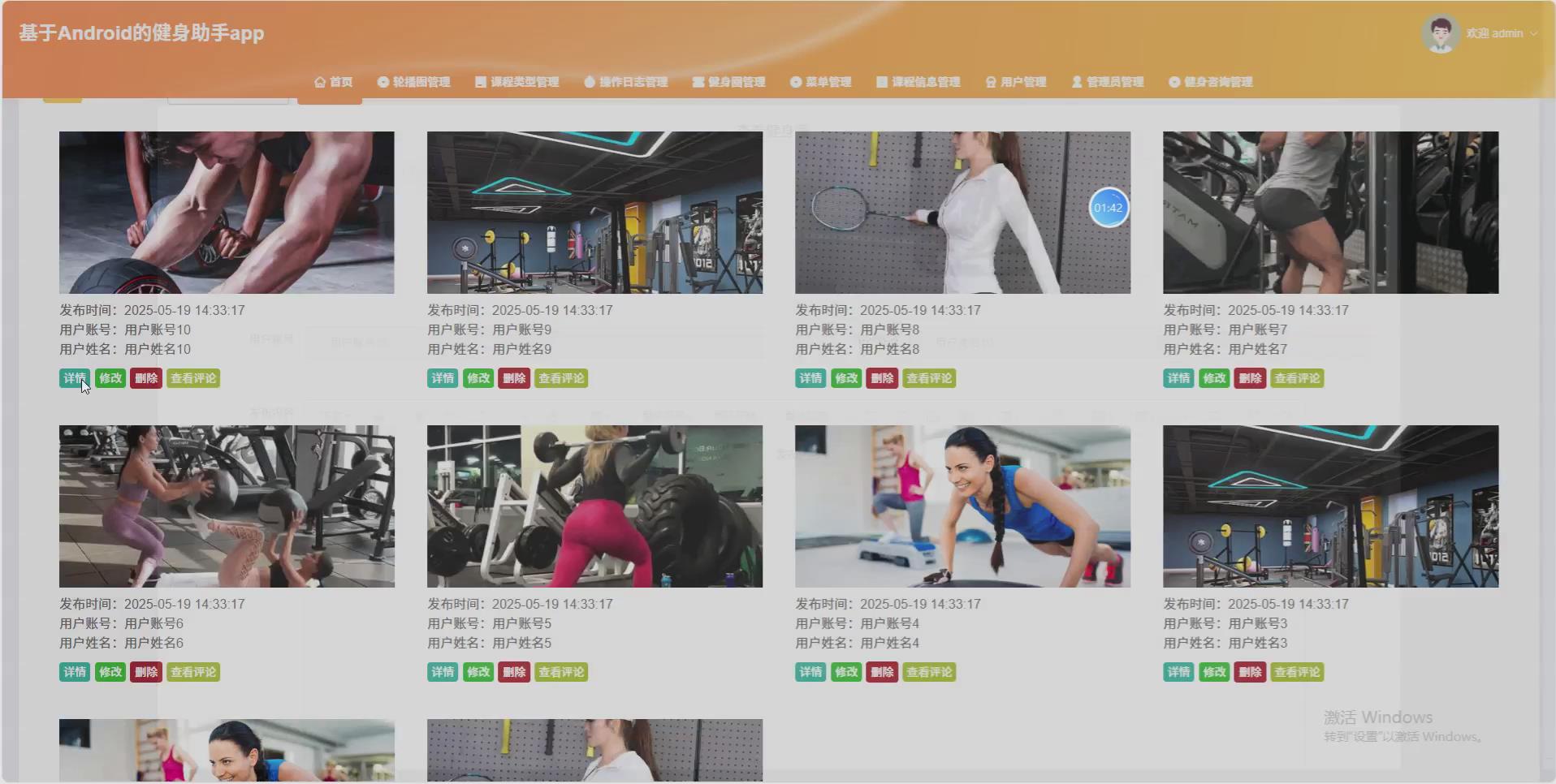Open 操作日志管理 via its log icon
Screen dimensions: 1556x784
coord(589,81)
